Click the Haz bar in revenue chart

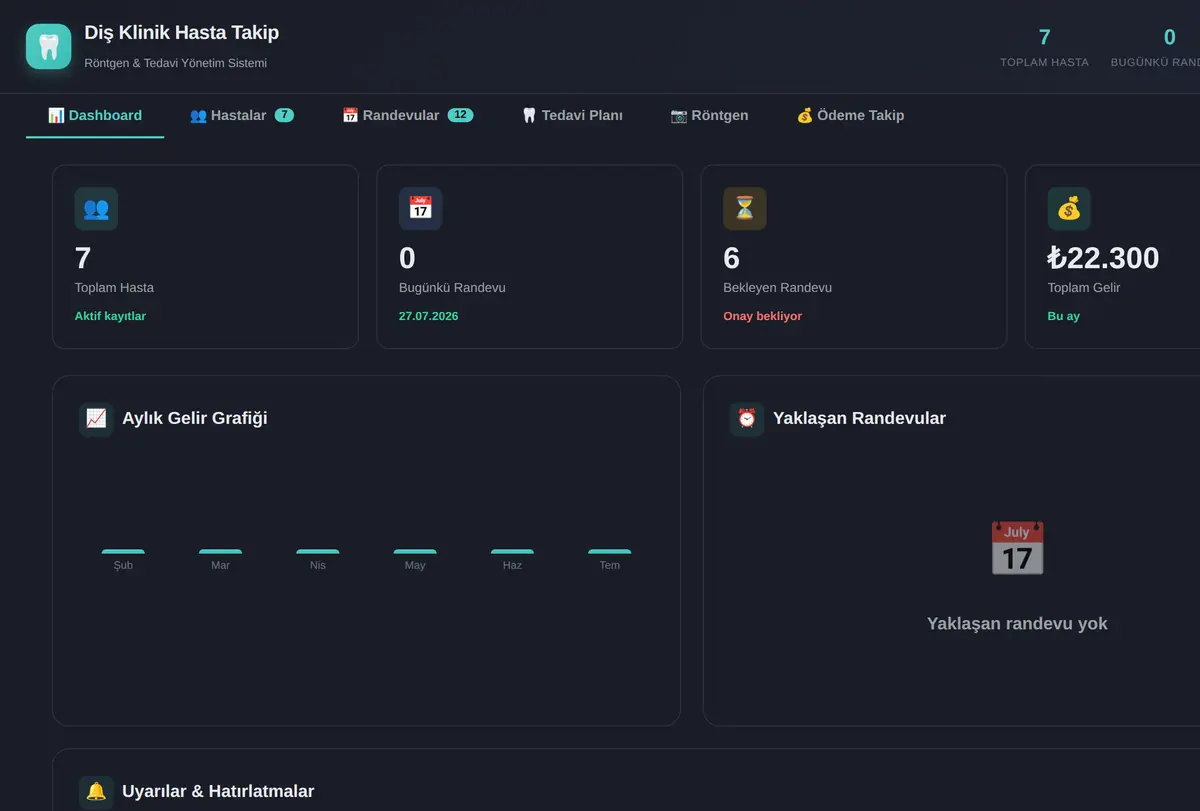(512, 552)
